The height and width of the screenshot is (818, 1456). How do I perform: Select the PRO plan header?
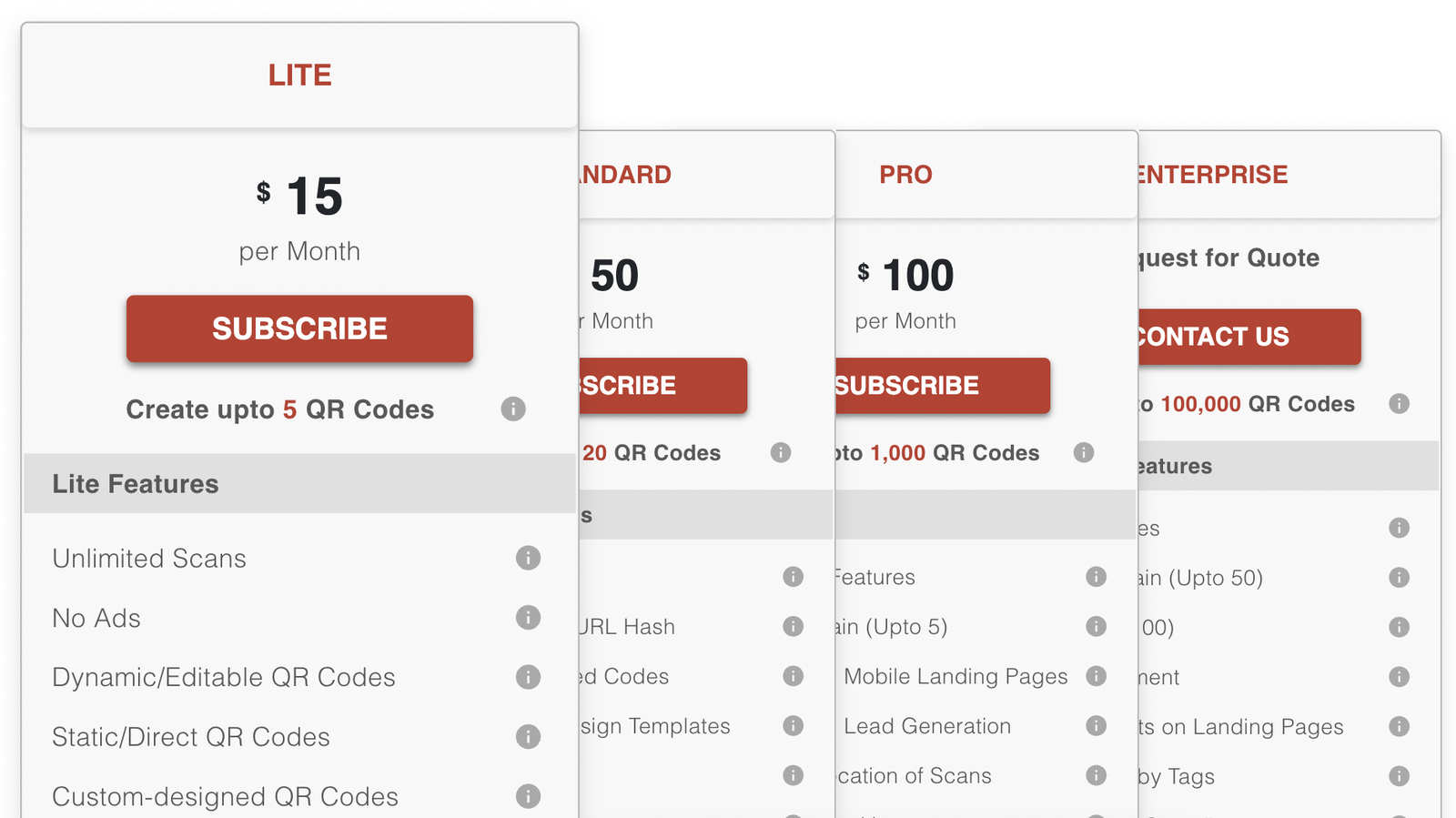point(905,174)
